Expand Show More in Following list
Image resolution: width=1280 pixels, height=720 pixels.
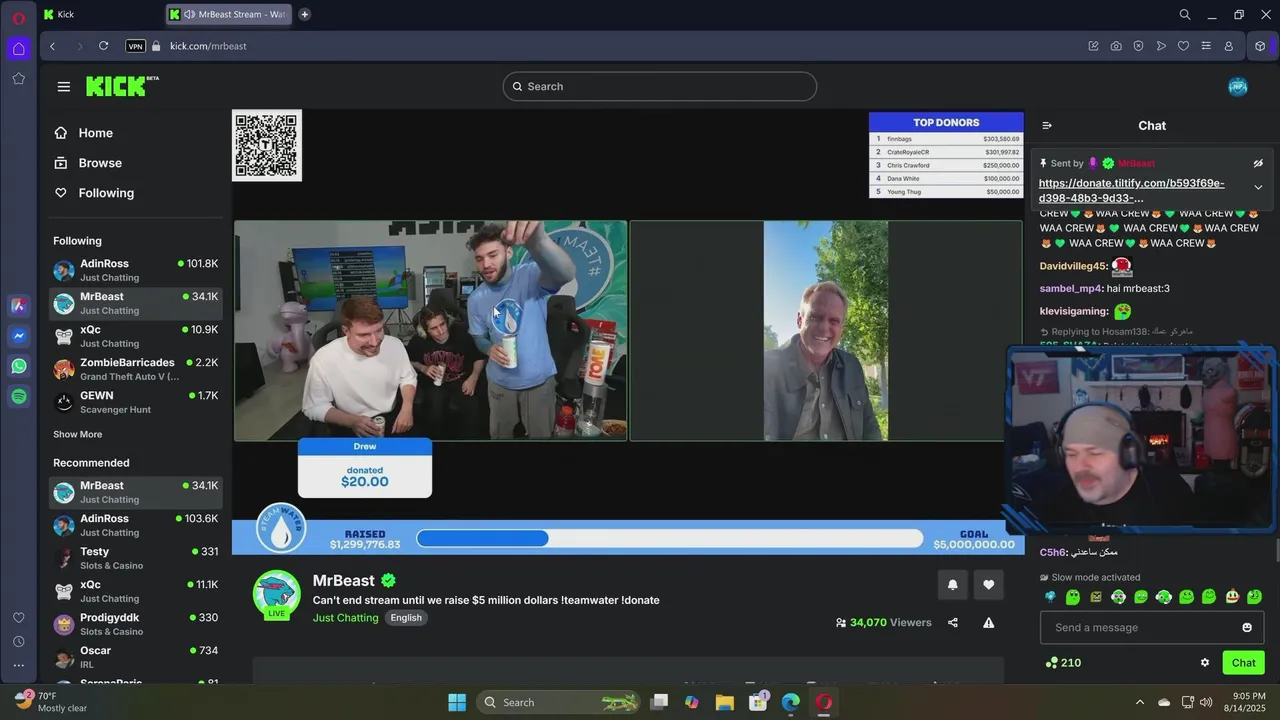78,434
